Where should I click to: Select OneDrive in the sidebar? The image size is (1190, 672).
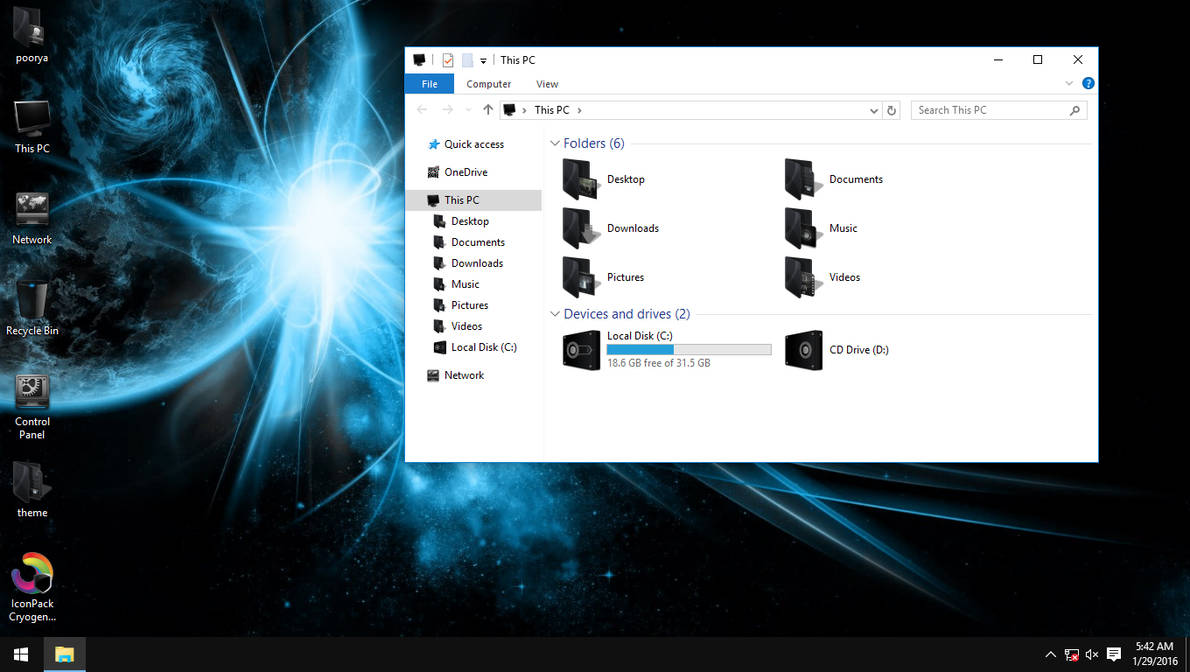click(466, 172)
